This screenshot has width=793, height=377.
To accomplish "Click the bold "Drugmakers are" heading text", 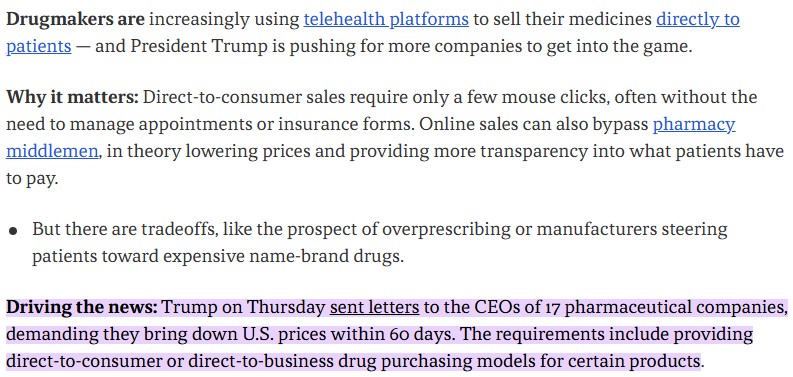I will coord(75,20).
